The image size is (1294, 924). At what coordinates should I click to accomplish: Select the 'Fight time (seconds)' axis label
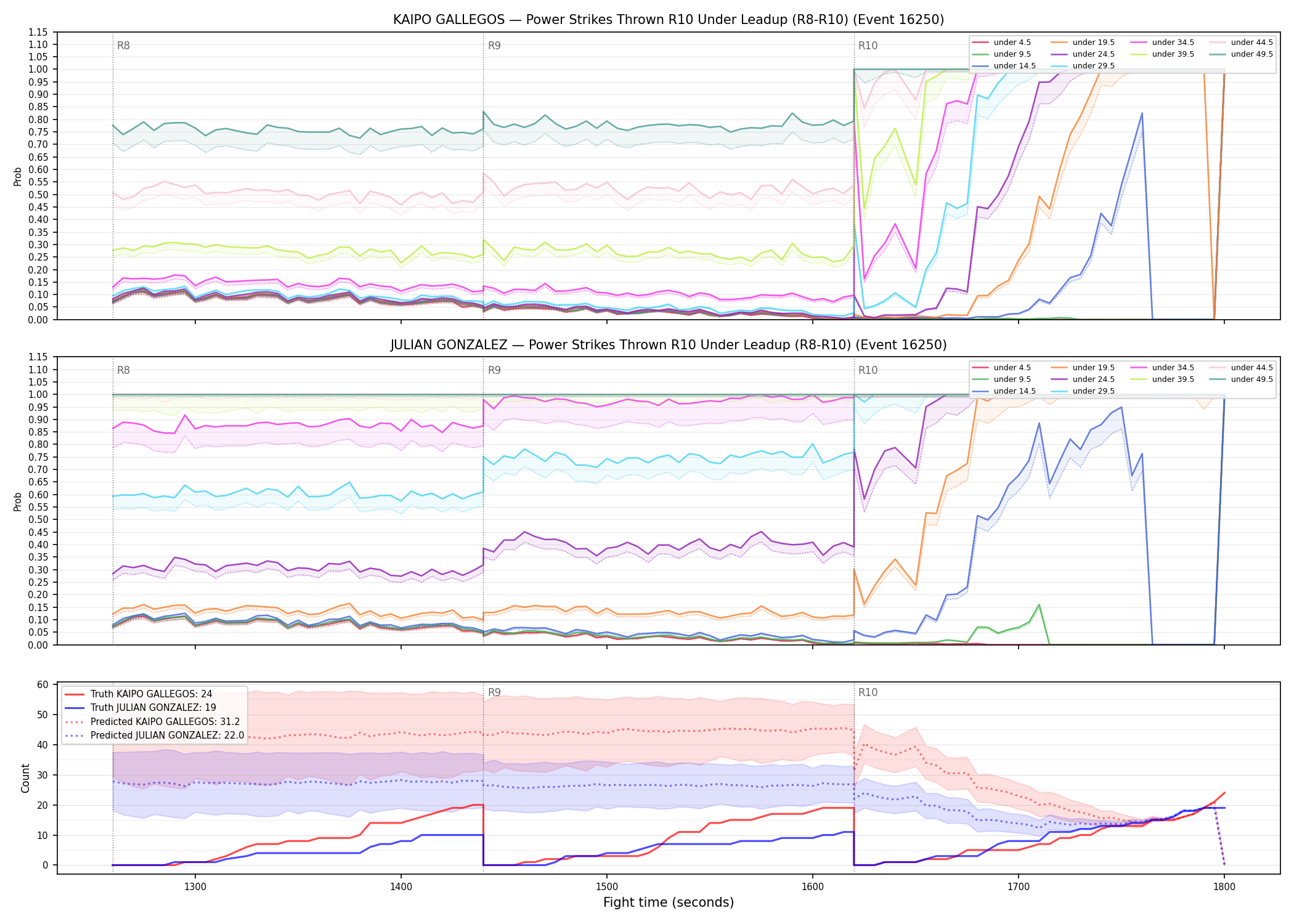669,902
